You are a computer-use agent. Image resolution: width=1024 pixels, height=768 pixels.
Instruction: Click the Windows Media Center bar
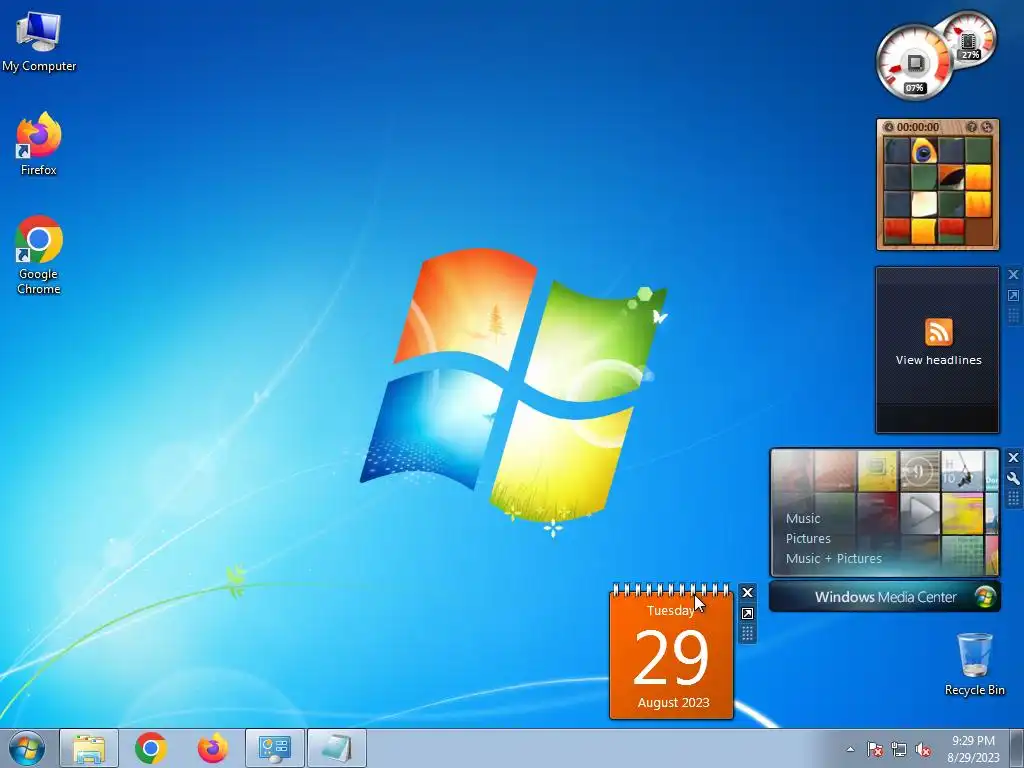point(885,597)
